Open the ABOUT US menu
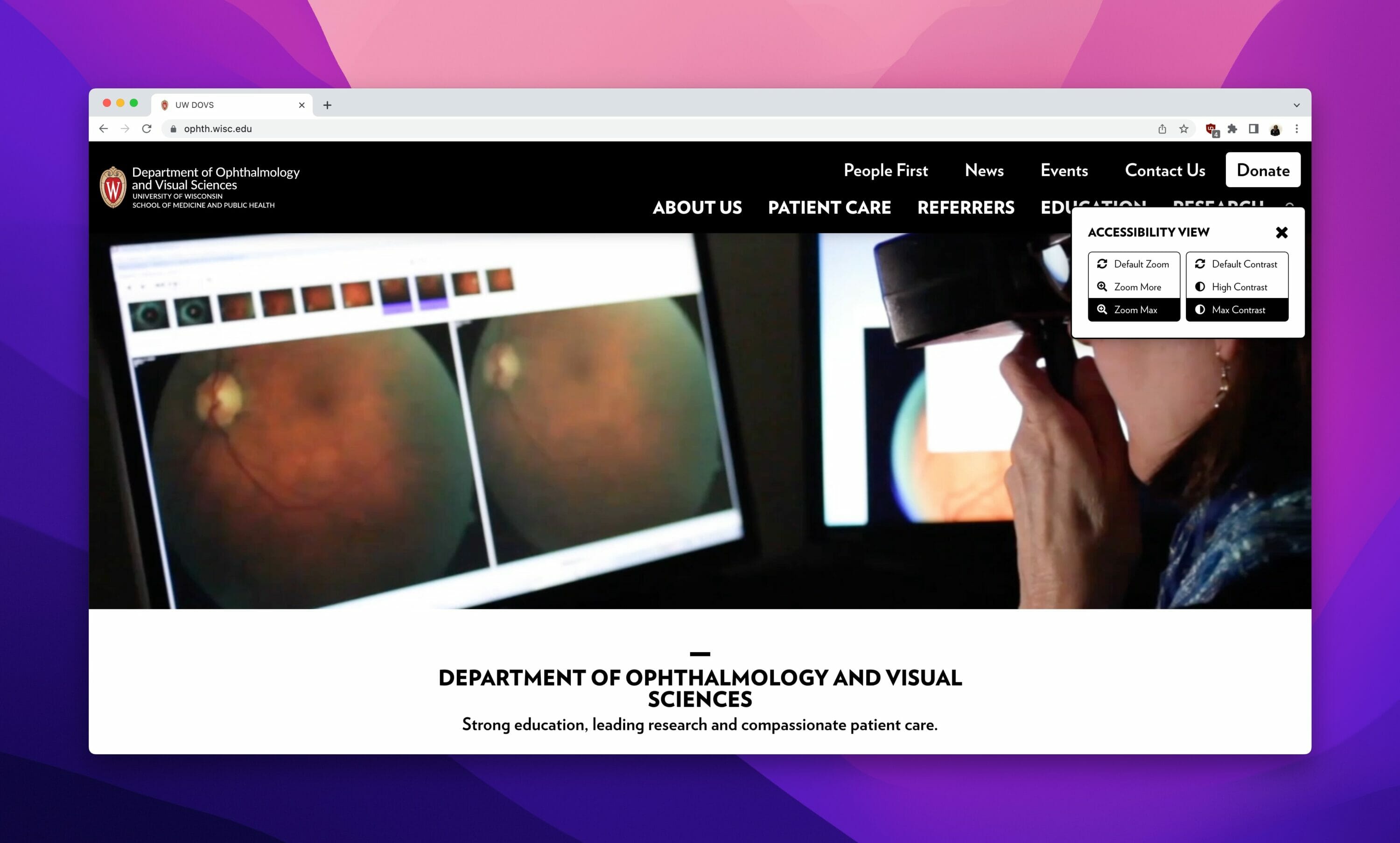The width and height of the screenshot is (1400, 843). [697, 207]
